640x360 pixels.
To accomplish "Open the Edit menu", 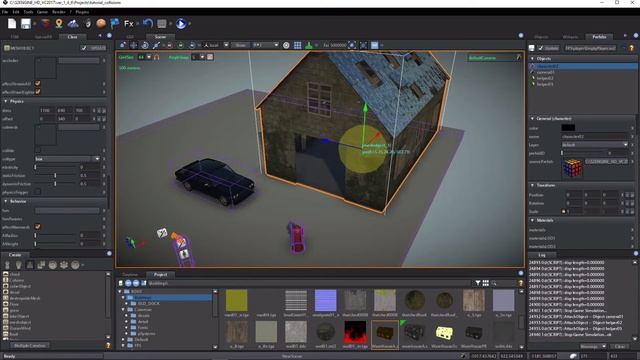I will (x=16, y=12).
